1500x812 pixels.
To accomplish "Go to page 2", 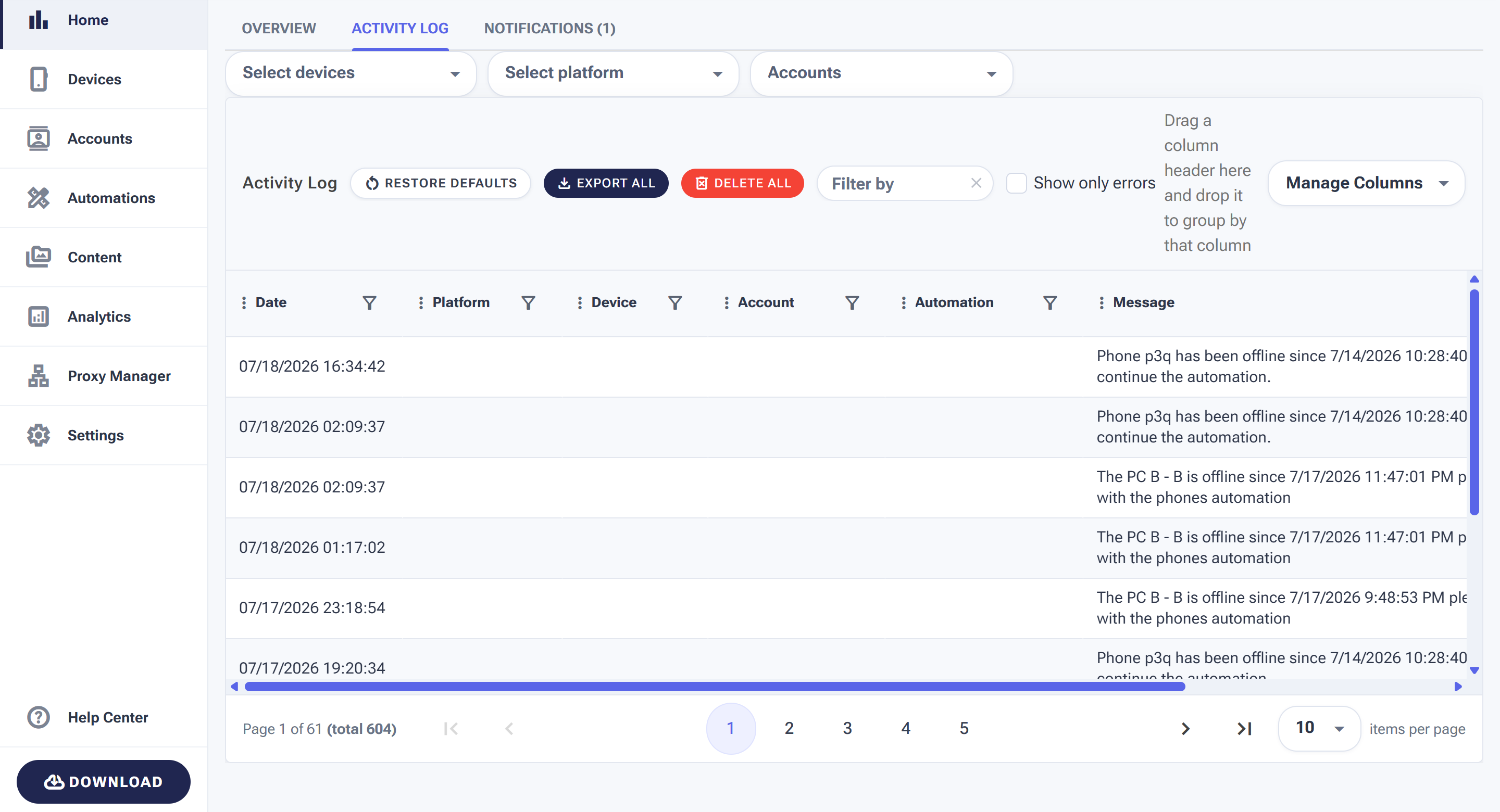I will pyautogui.click(x=789, y=728).
